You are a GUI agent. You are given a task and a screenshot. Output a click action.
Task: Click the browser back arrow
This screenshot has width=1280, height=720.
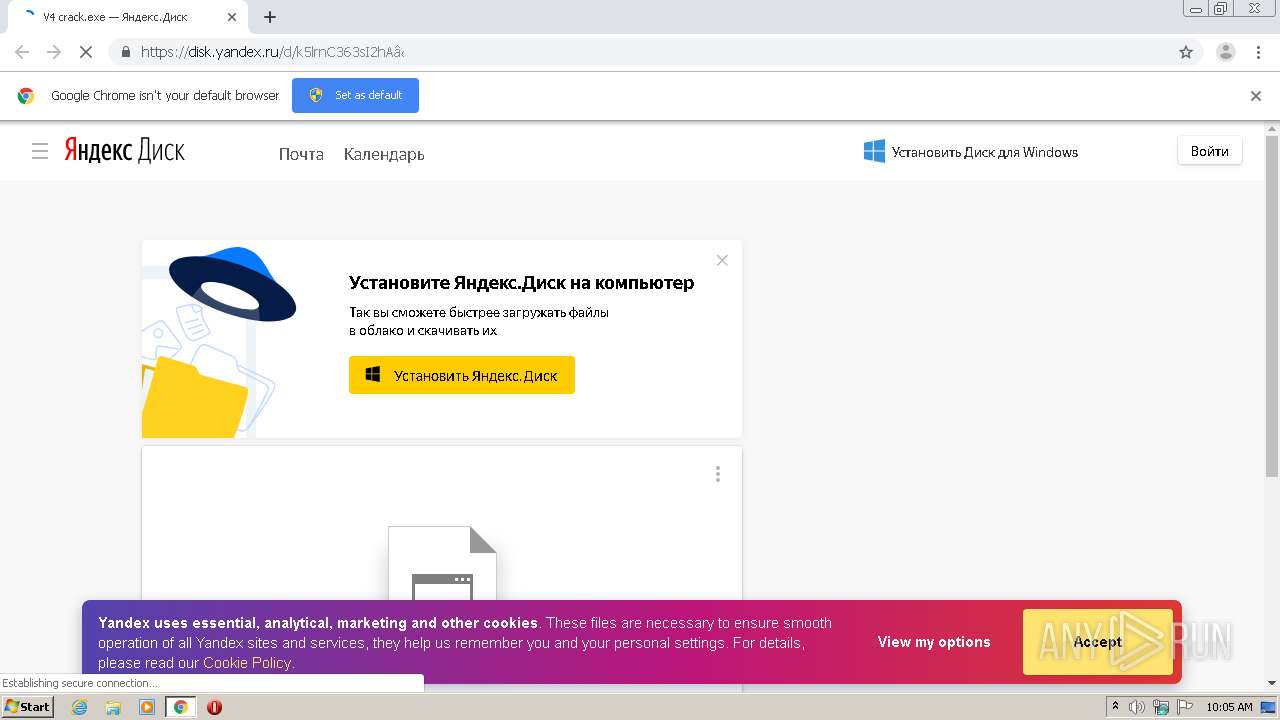(22, 52)
